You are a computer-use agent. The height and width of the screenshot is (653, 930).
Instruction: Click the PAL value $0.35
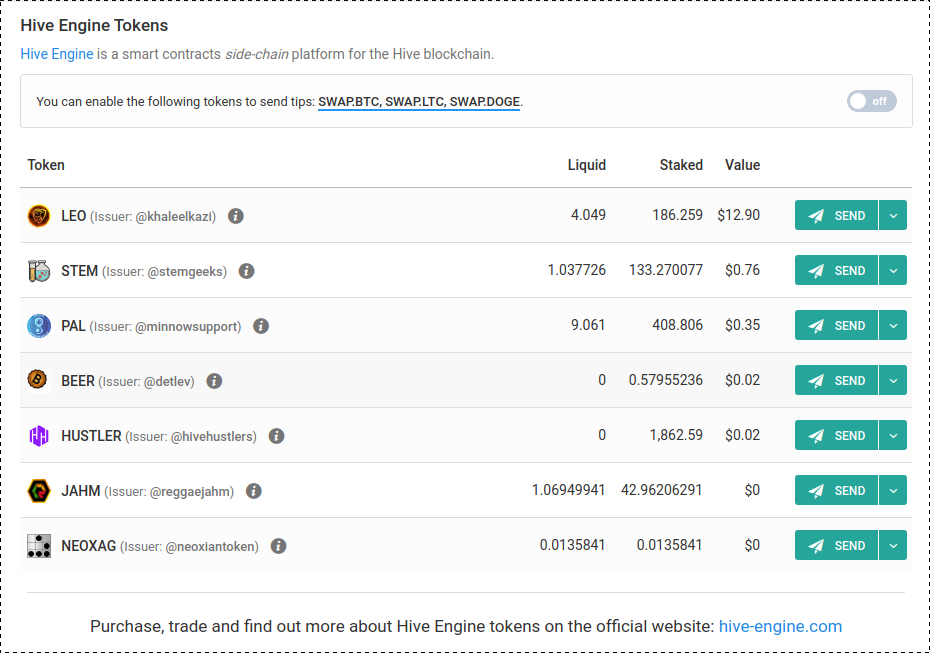point(742,325)
